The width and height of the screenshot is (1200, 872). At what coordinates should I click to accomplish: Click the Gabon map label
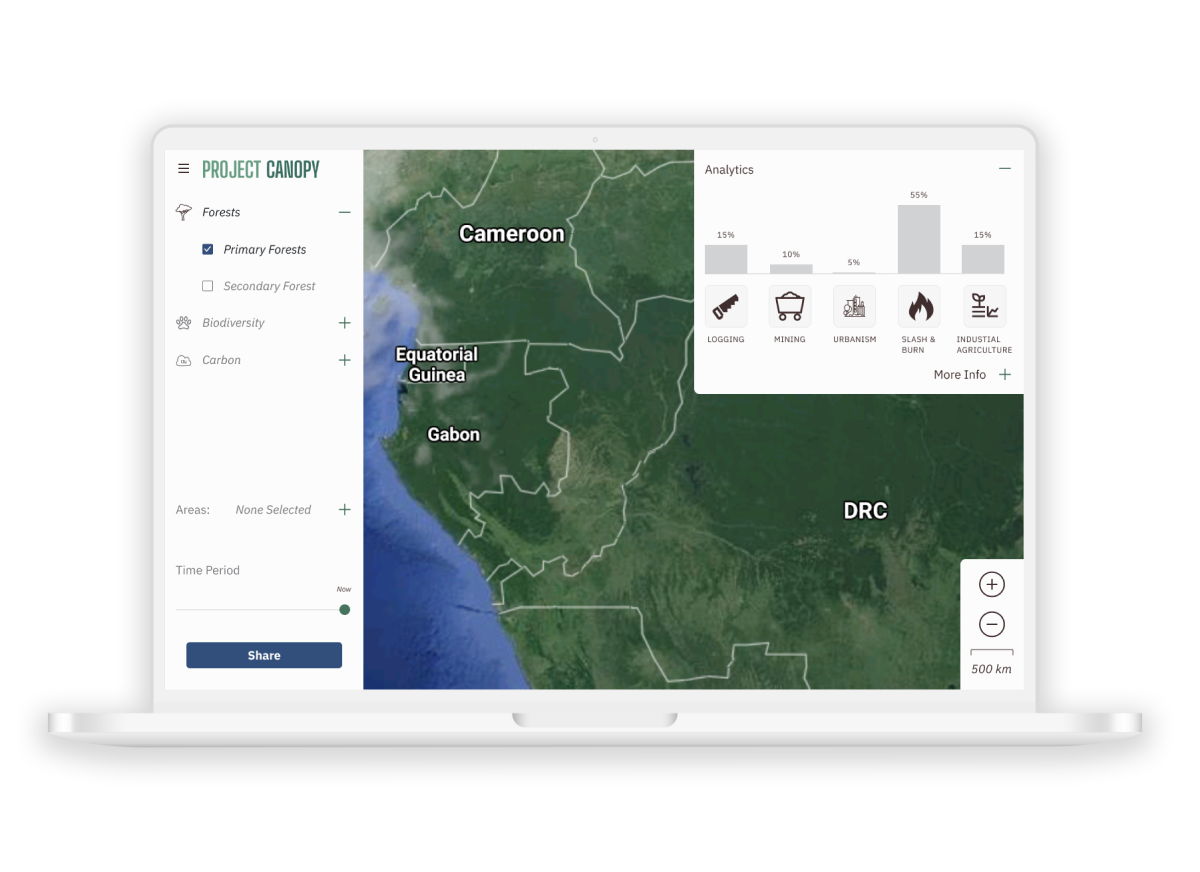(x=454, y=434)
